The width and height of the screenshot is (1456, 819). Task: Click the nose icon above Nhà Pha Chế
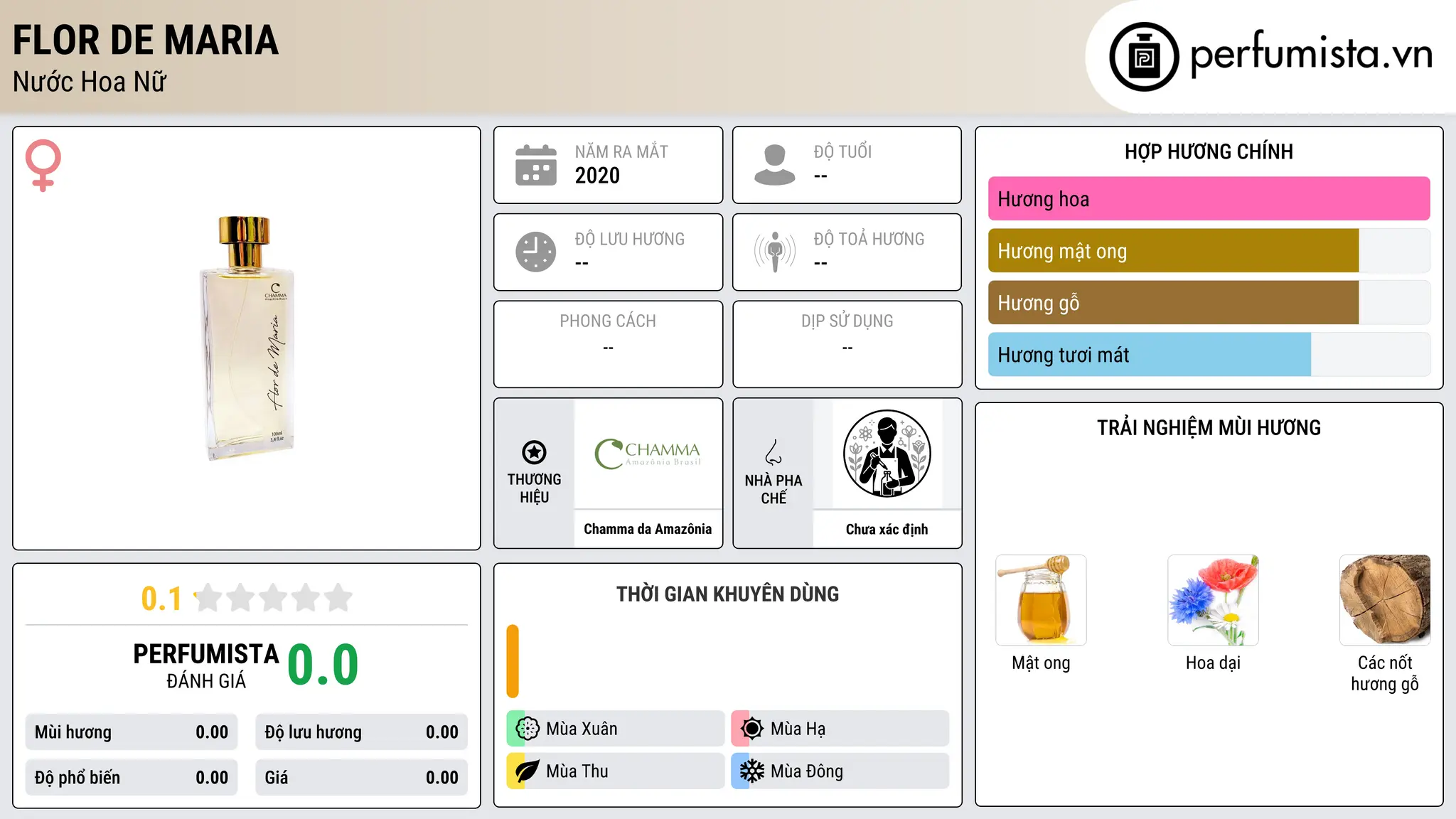773,452
